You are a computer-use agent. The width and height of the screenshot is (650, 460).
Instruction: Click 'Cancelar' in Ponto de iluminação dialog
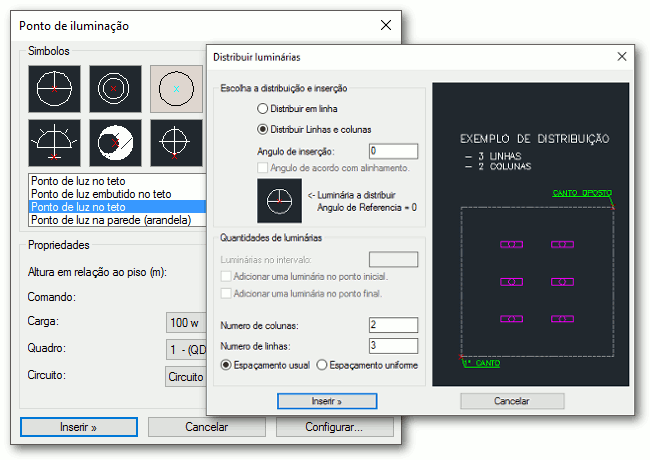[206, 427]
